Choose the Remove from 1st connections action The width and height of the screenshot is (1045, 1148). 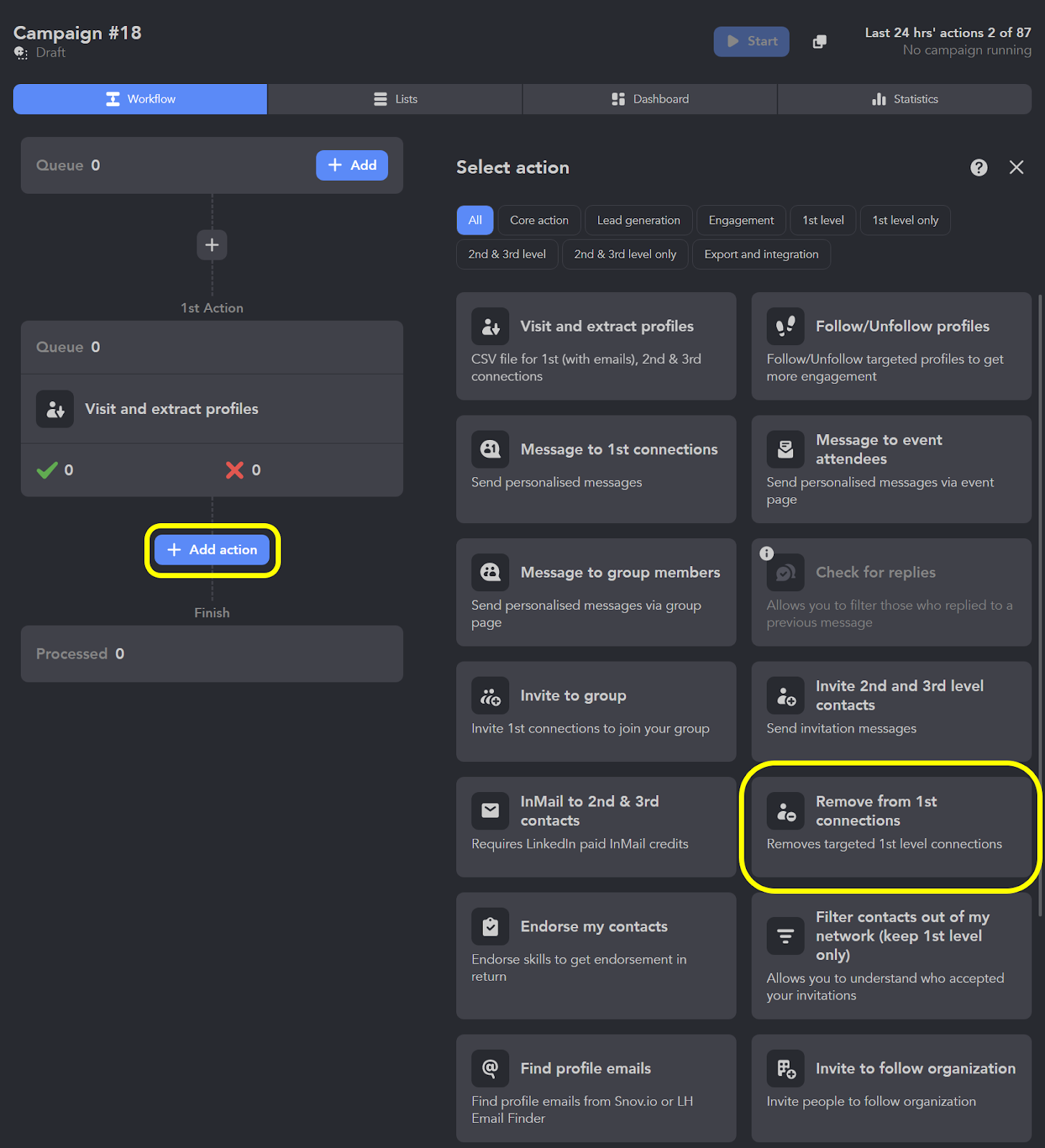(x=890, y=827)
